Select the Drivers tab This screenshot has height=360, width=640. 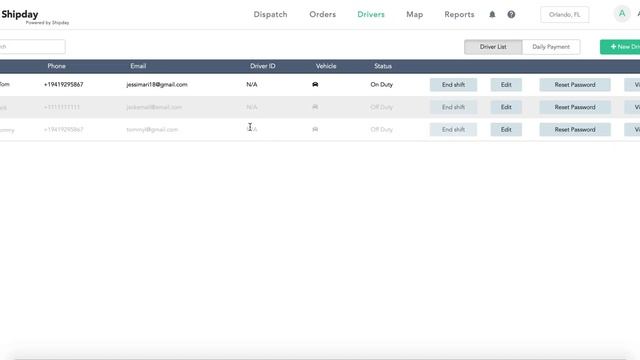pos(371,14)
